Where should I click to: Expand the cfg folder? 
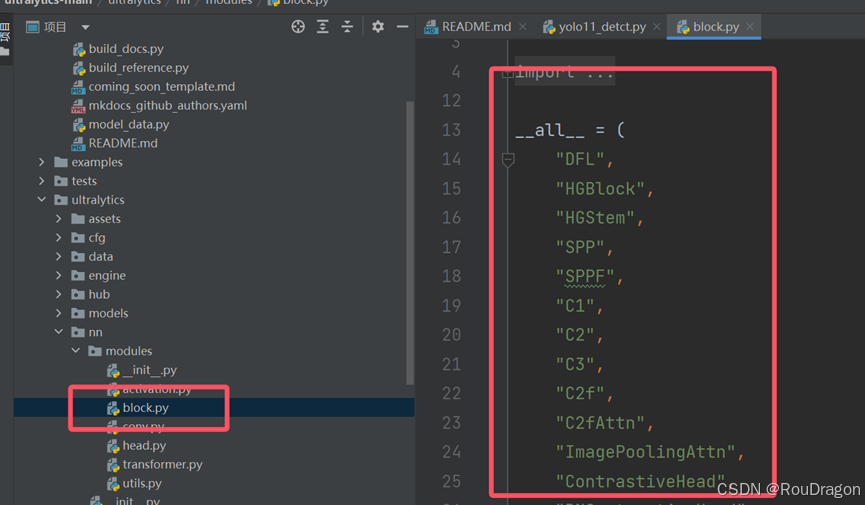pyautogui.click(x=58, y=238)
